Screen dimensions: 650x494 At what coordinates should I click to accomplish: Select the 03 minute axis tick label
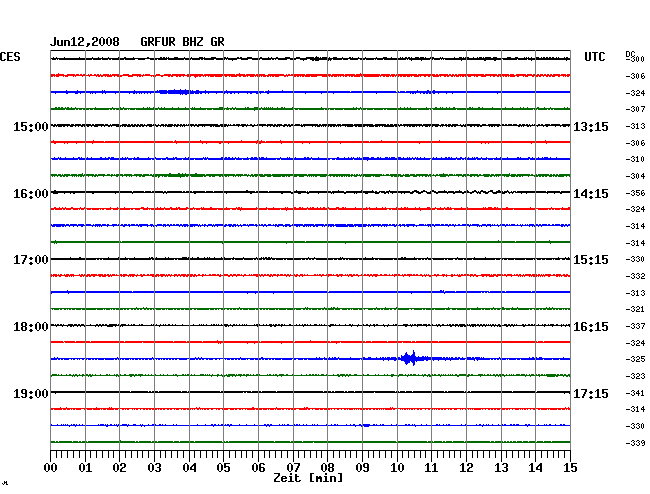[154, 468]
